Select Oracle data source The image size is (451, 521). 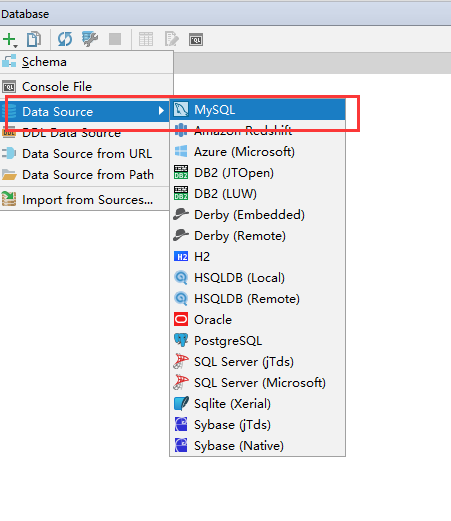(257, 320)
